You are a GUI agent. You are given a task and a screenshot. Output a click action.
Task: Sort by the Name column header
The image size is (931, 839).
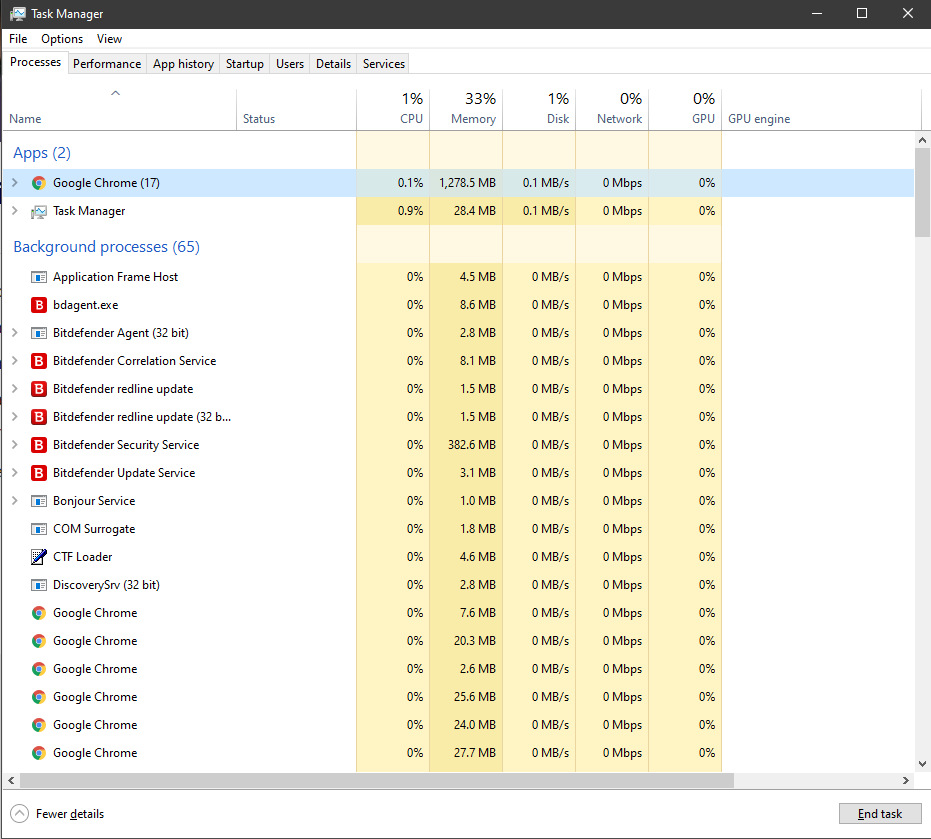(119, 110)
